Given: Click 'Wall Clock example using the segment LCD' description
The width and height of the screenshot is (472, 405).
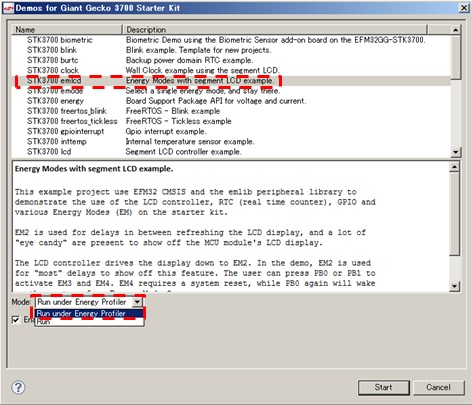Looking at the screenshot, I should (202, 70).
